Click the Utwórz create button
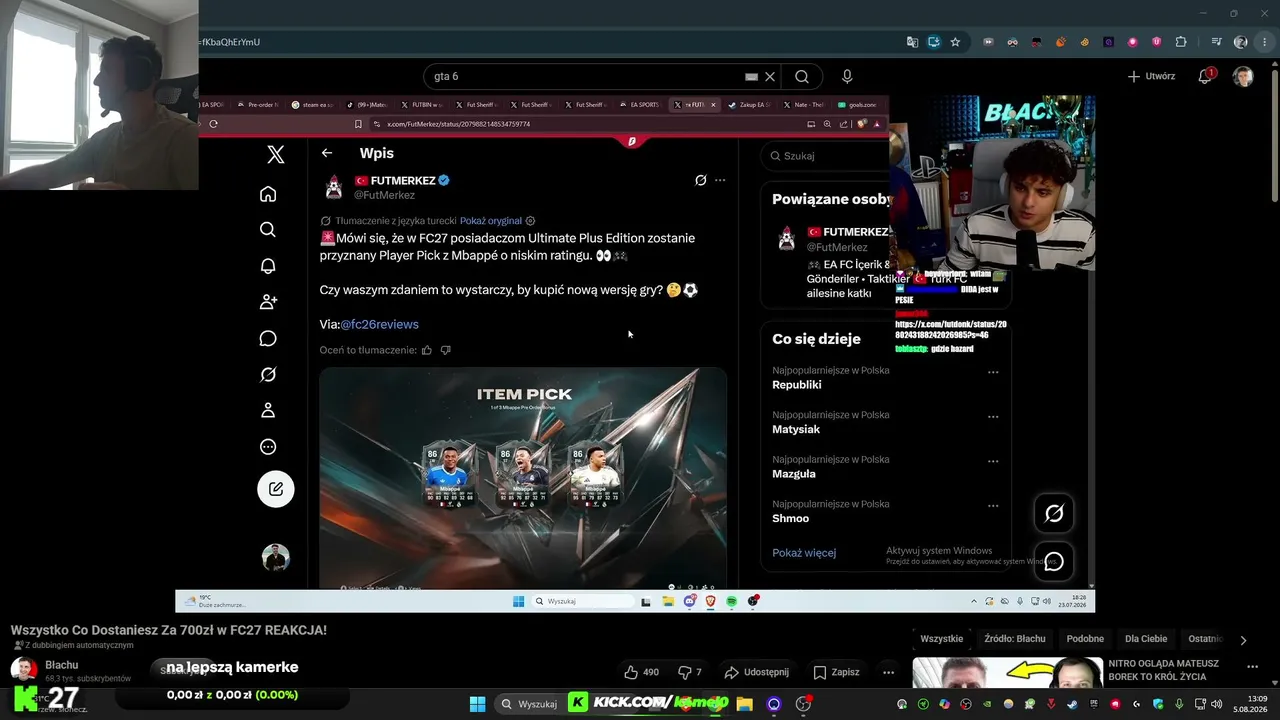 coord(1151,76)
